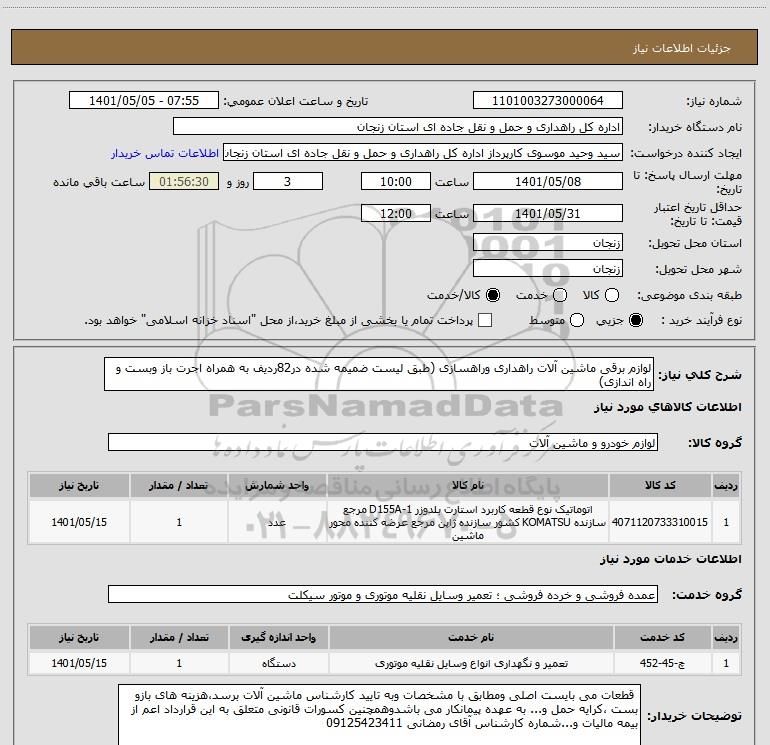This screenshot has width=770, height=745.
Task: Click goods code 4071120733310015
Action: (660, 522)
